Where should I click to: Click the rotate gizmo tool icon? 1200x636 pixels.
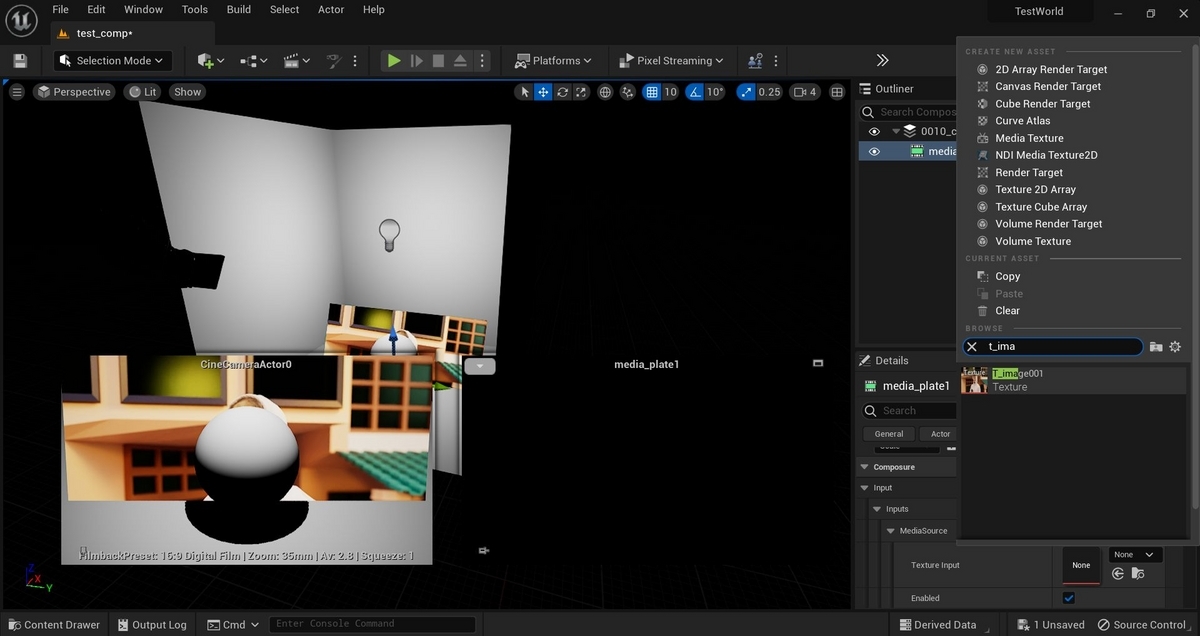point(563,92)
